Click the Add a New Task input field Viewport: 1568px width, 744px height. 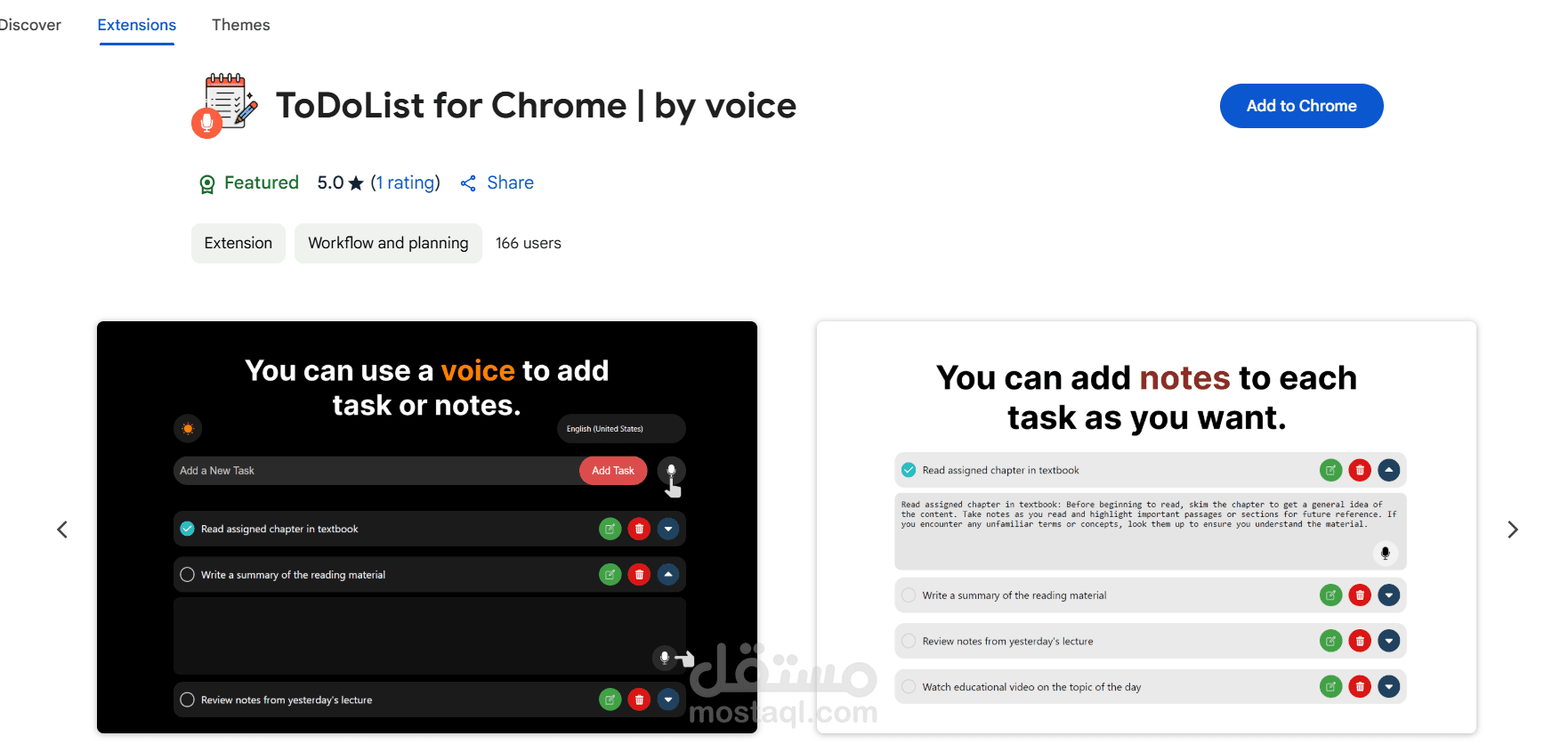pos(376,471)
